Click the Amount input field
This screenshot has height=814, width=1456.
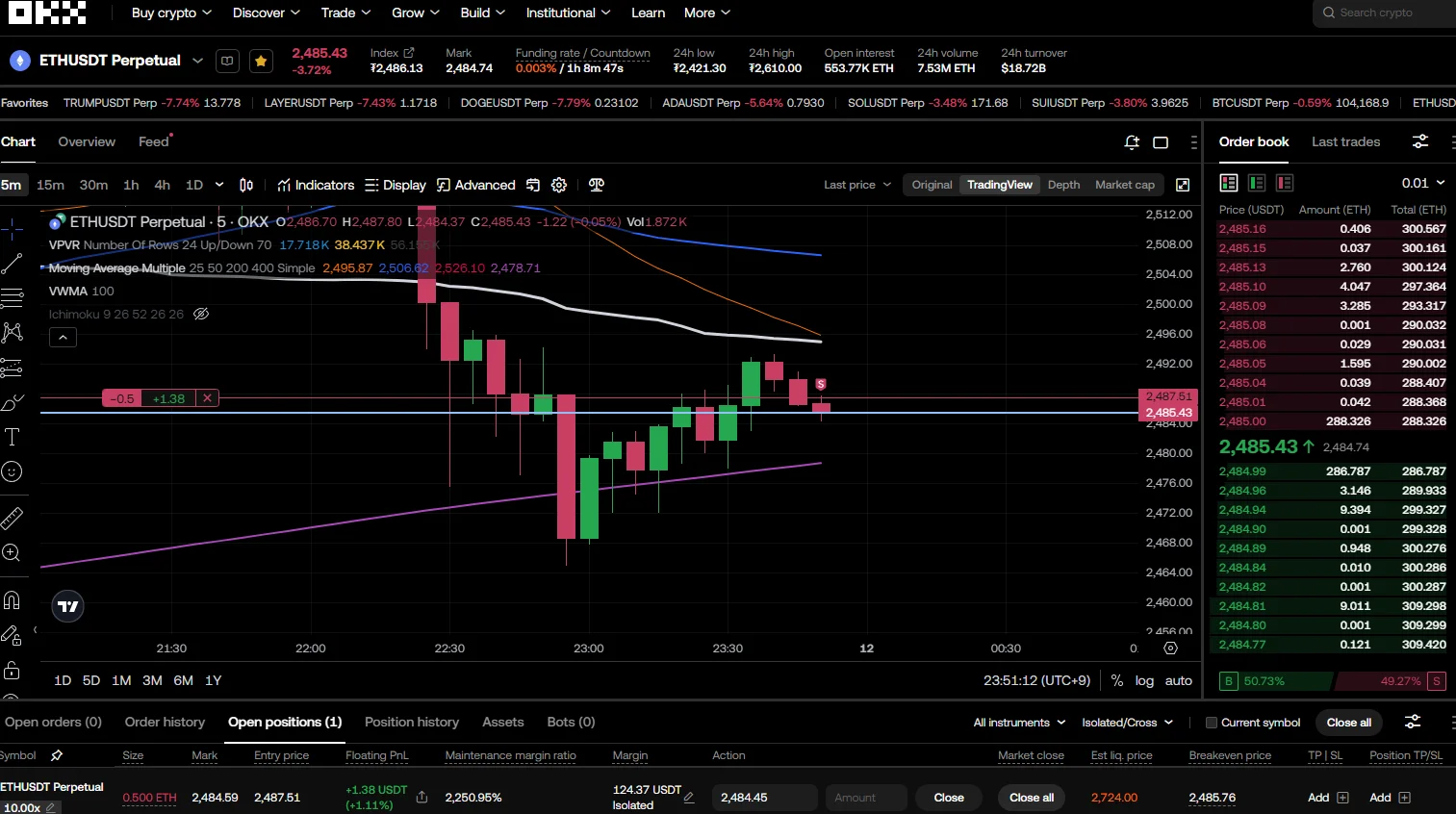point(866,798)
